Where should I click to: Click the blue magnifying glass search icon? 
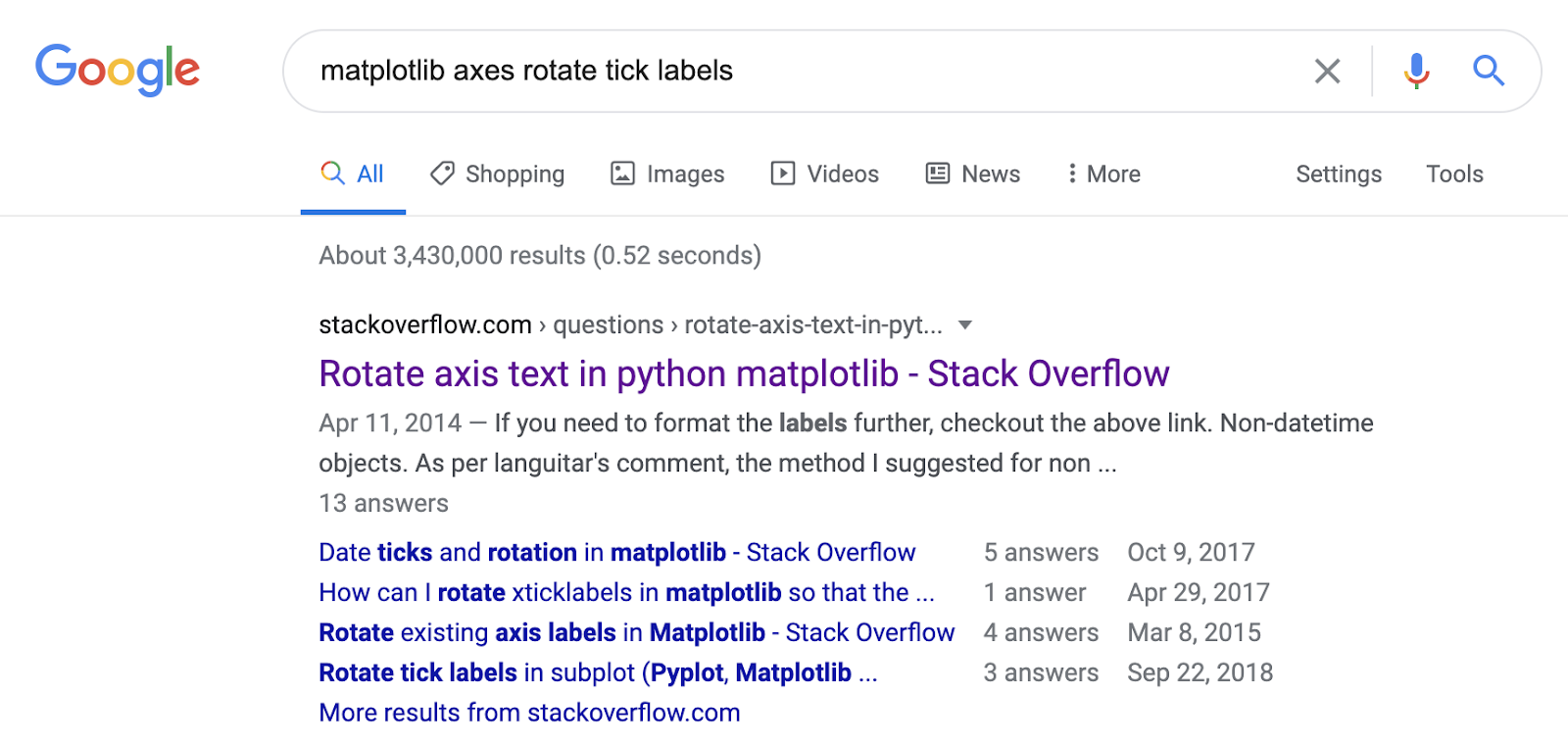[1488, 71]
